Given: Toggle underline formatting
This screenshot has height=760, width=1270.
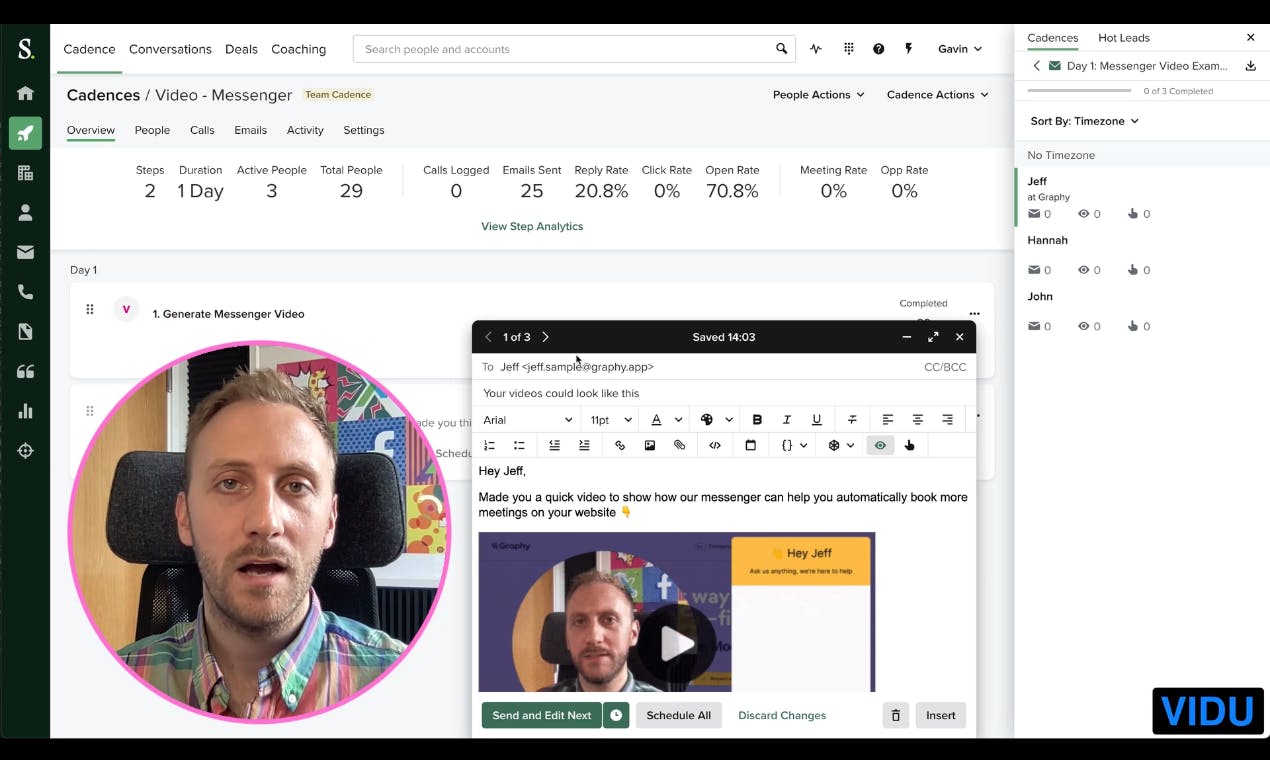Looking at the screenshot, I should pyautogui.click(x=817, y=420).
